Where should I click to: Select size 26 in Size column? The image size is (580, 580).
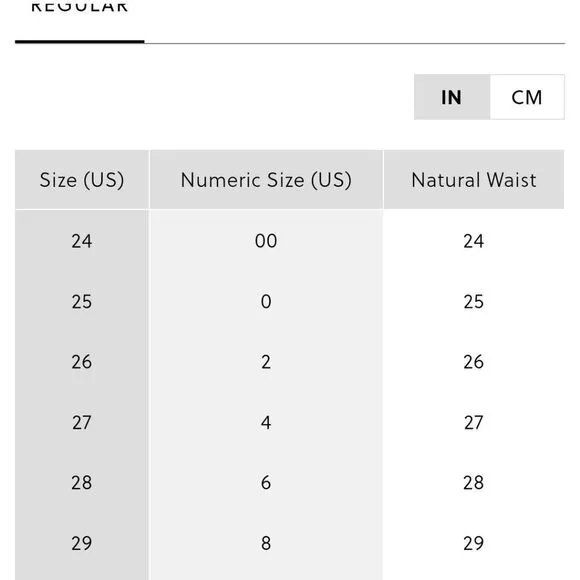click(x=82, y=362)
